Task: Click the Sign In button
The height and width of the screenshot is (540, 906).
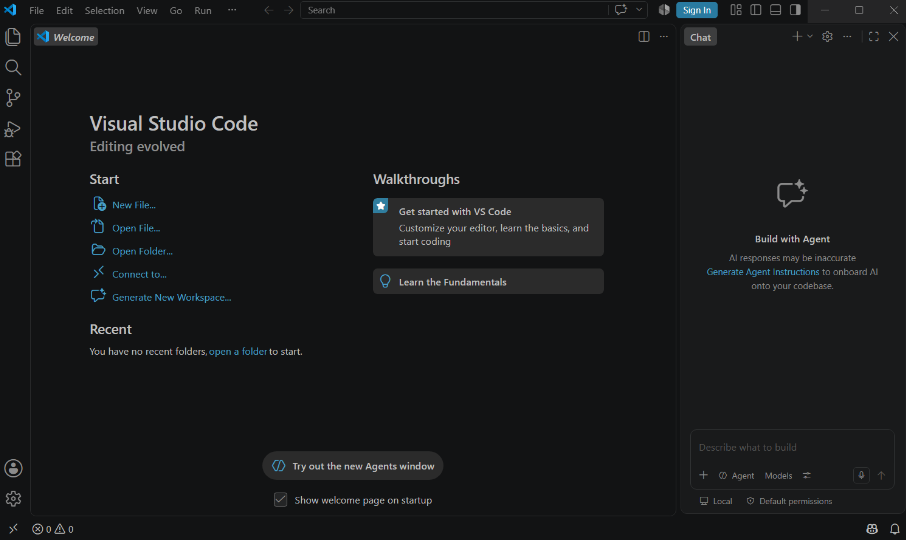Action: 697,10
